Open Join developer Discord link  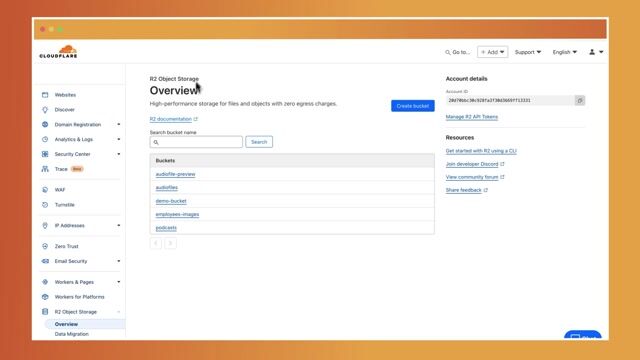point(472,164)
